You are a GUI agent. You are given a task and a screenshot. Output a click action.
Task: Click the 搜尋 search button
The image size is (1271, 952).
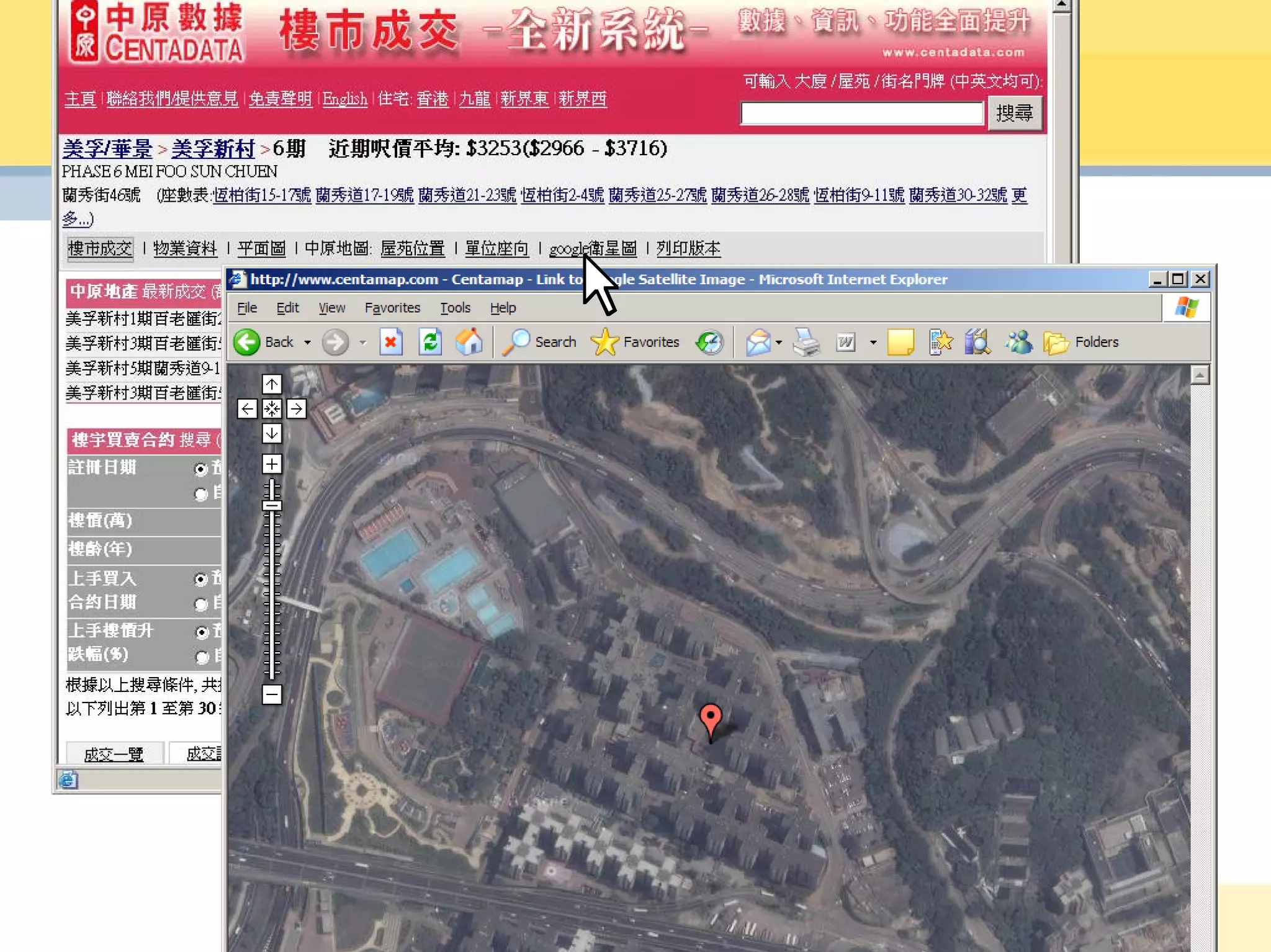[x=1014, y=113]
